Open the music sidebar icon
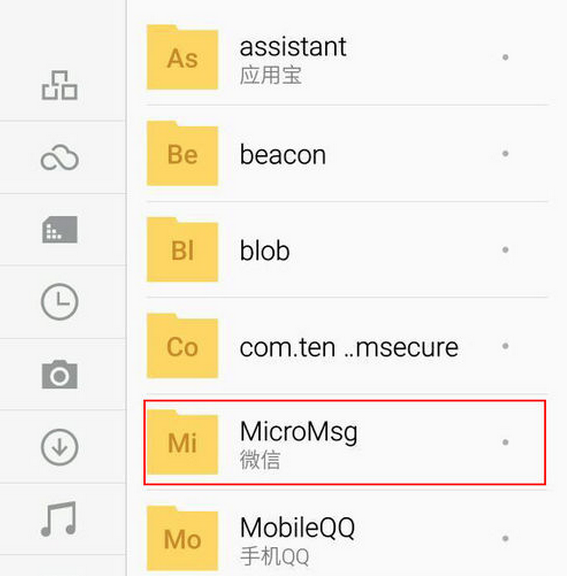This screenshot has width=567, height=576. coord(59,519)
